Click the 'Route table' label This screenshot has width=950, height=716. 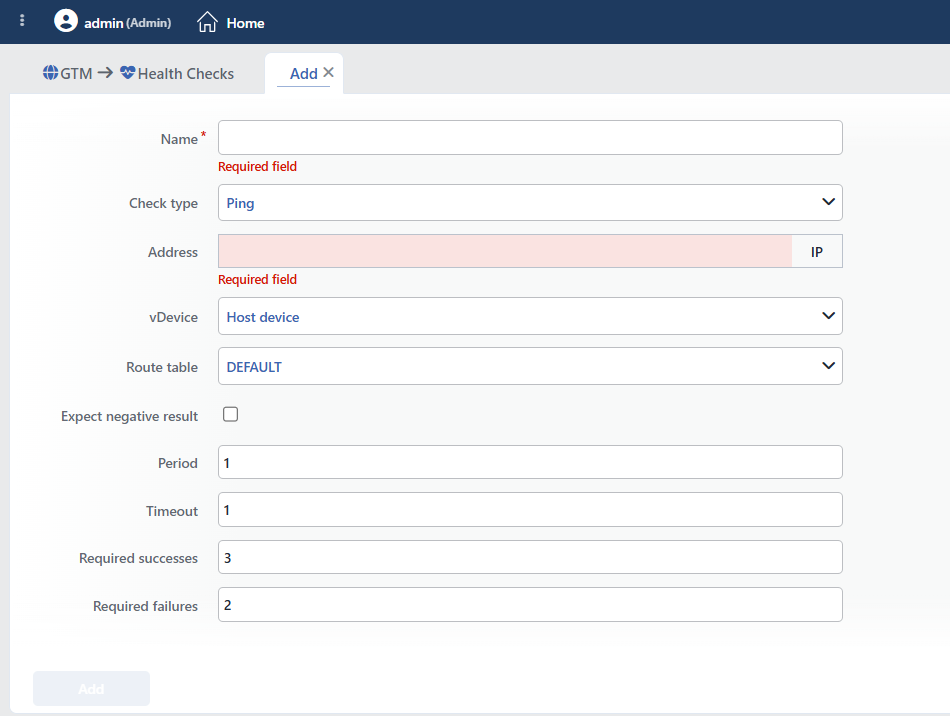162,367
